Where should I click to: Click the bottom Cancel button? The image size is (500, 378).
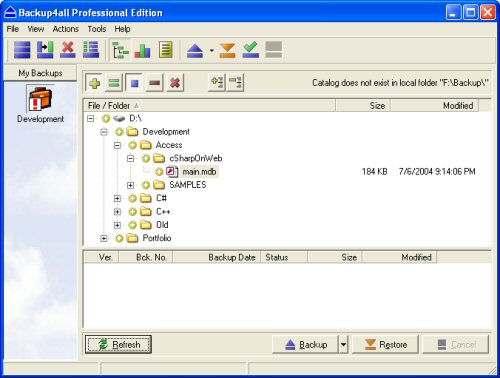coord(456,344)
